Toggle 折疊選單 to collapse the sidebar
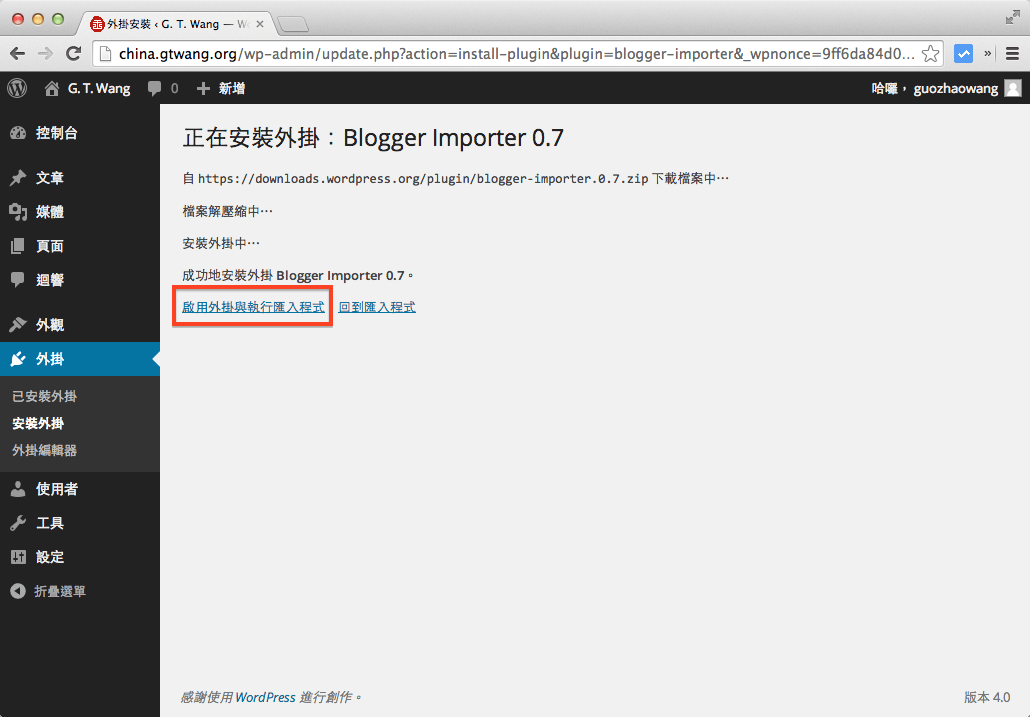This screenshot has height=717, width=1030. tap(55, 590)
